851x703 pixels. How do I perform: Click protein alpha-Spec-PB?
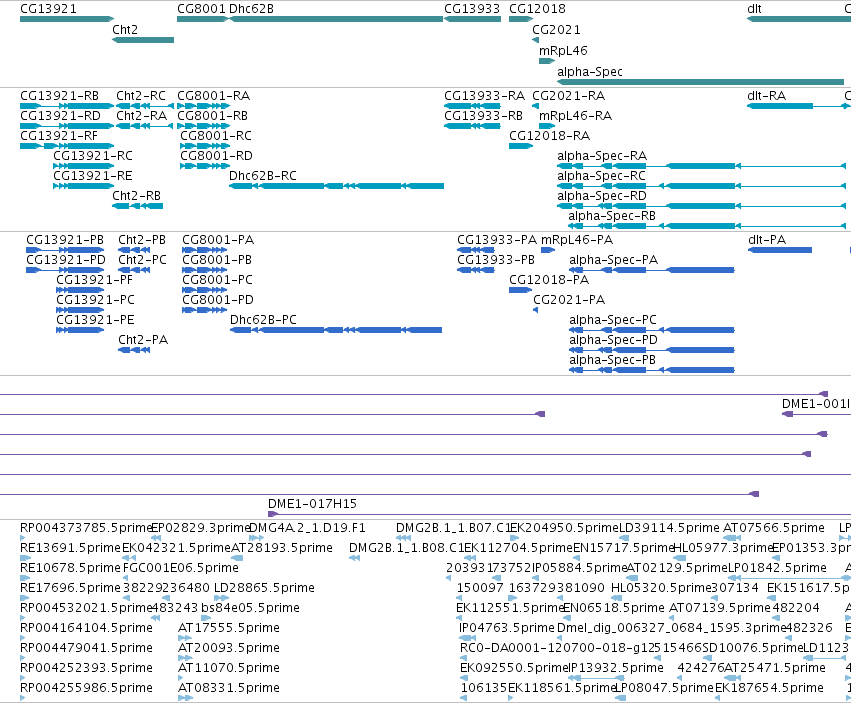click(652, 370)
